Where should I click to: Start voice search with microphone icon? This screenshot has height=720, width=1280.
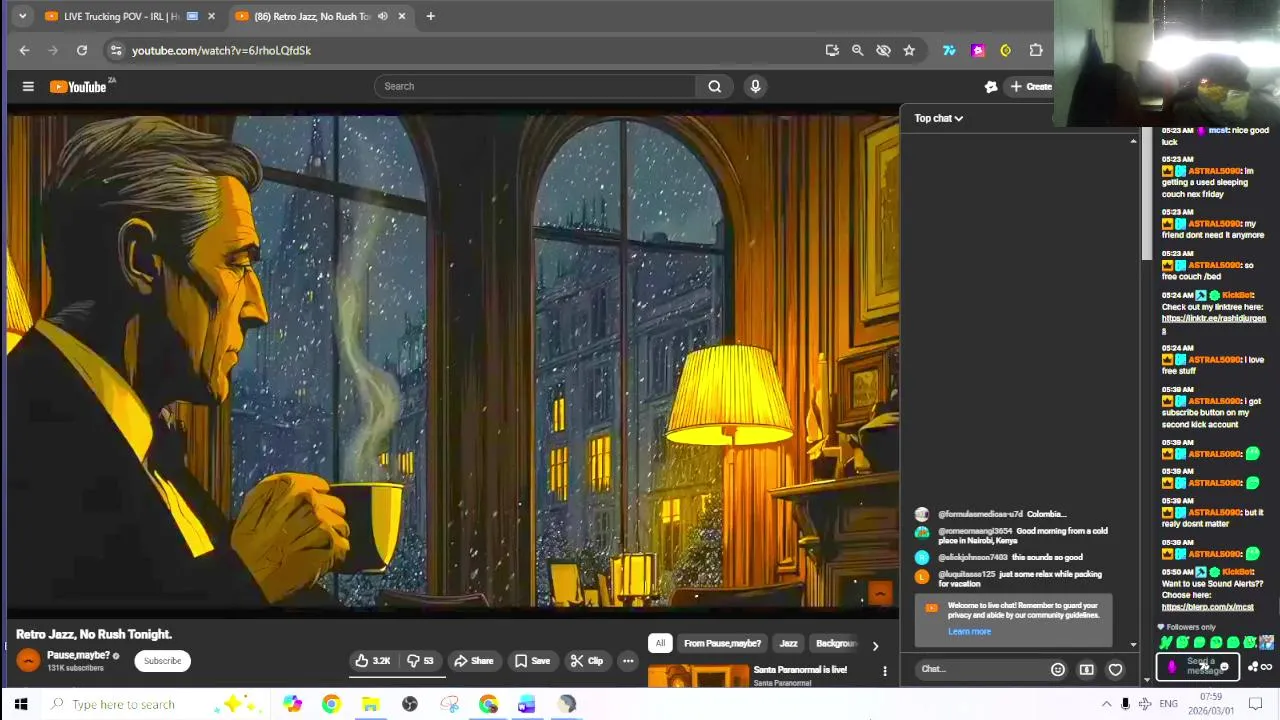[755, 86]
